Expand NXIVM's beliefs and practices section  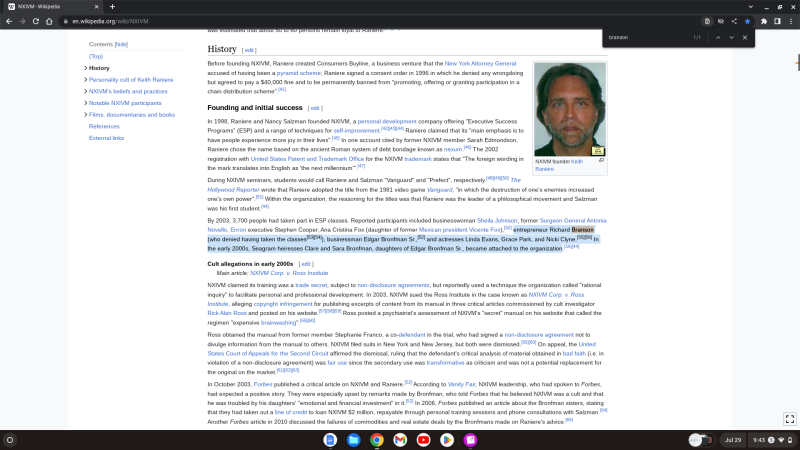(x=85, y=91)
